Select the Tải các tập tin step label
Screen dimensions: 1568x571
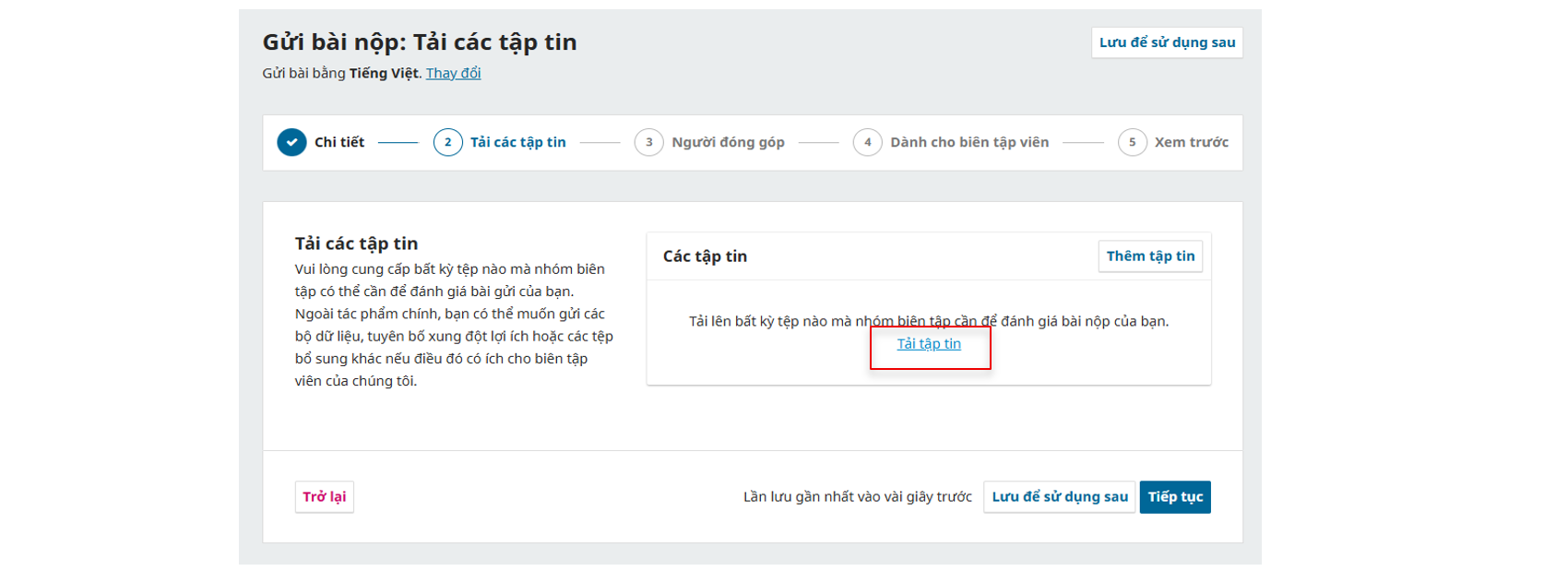(x=517, y=142)
